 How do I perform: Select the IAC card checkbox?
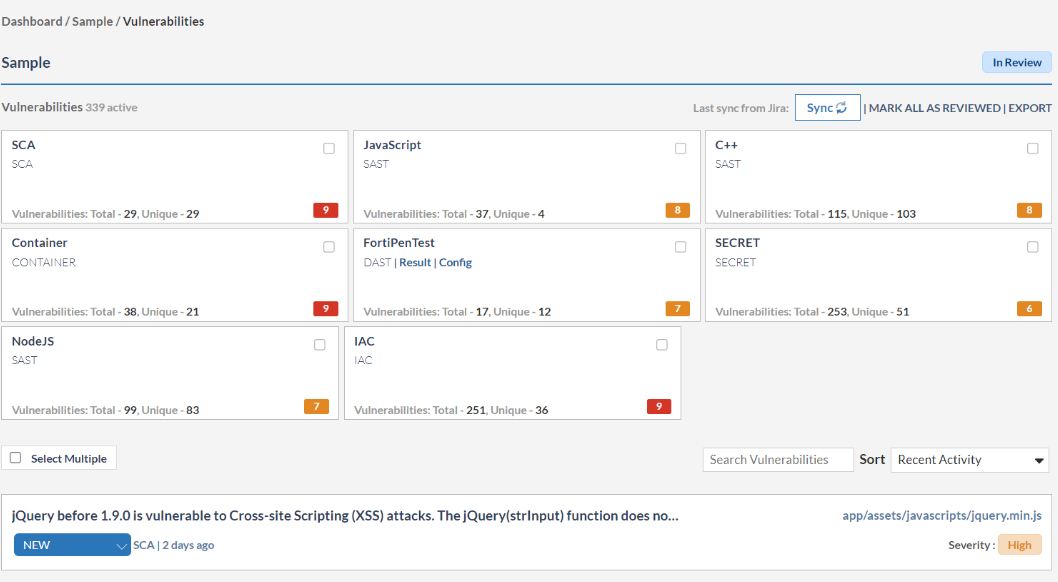[662, 345]
